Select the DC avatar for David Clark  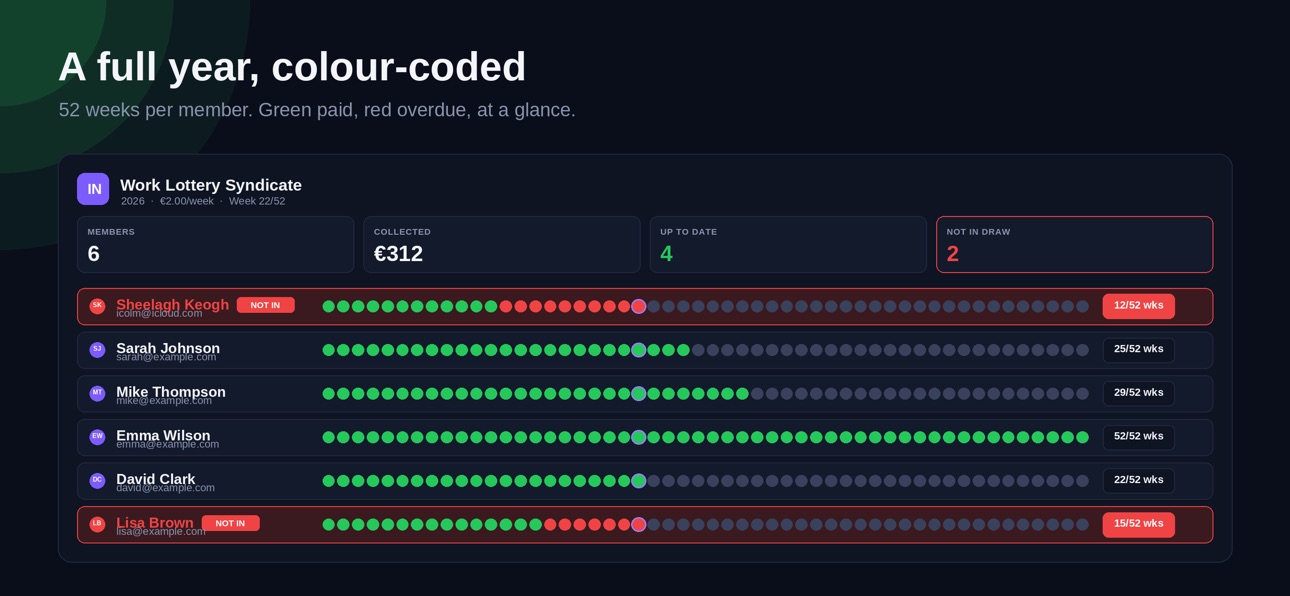(x=97, y=481)
